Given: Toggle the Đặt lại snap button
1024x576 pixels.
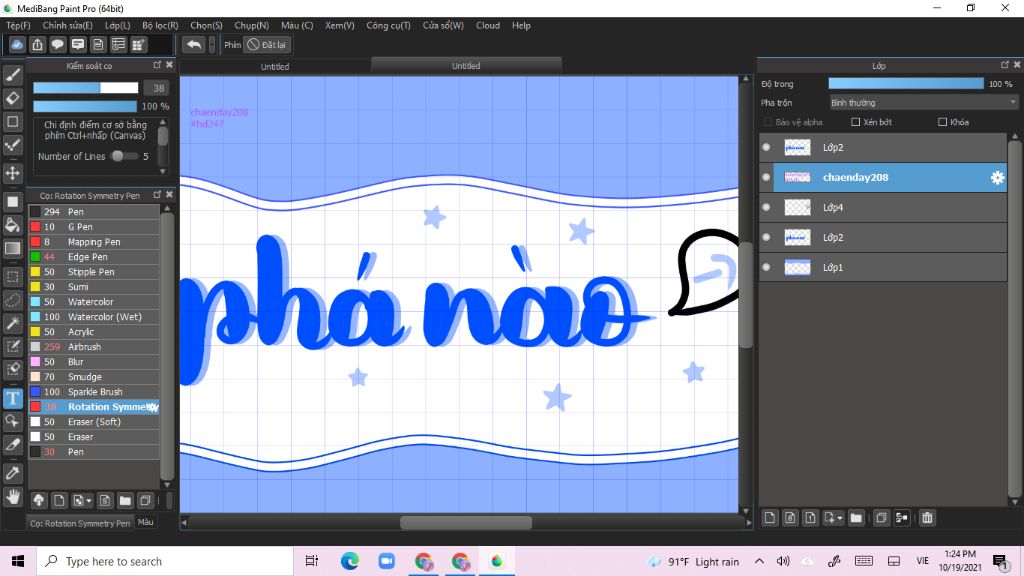Looking at the screenshot, I should (x=266, y=44).
